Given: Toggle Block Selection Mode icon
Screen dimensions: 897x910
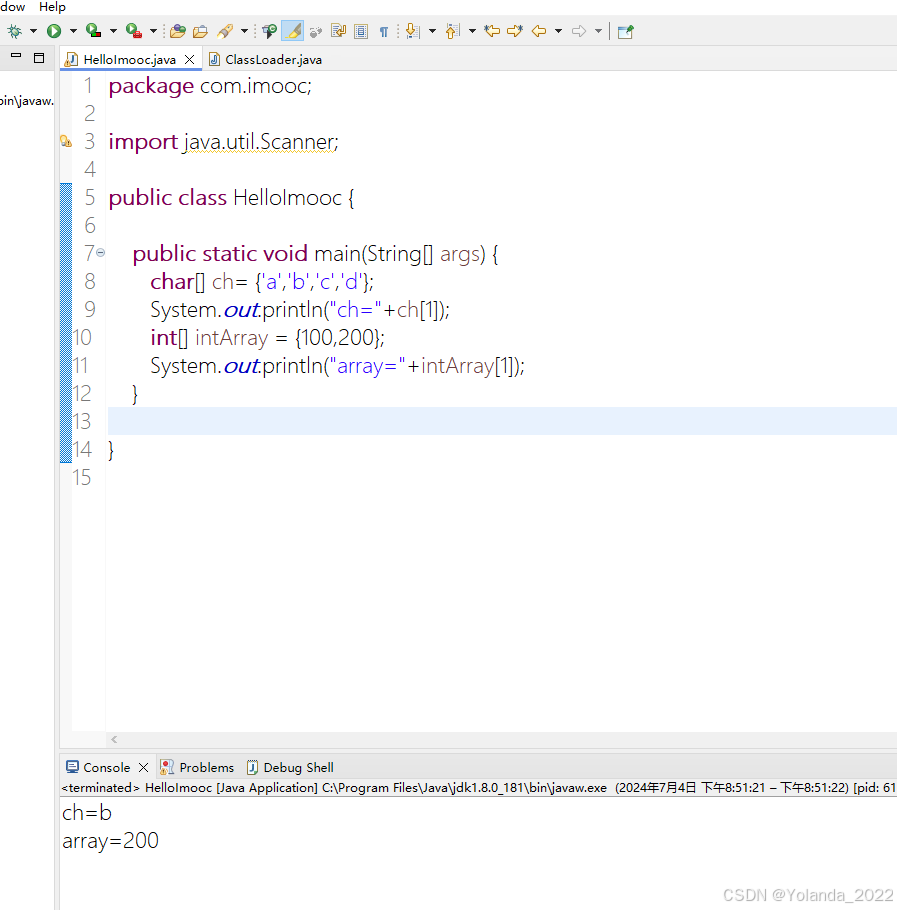Looking at the screenshot, I should (x=338, y=31).
